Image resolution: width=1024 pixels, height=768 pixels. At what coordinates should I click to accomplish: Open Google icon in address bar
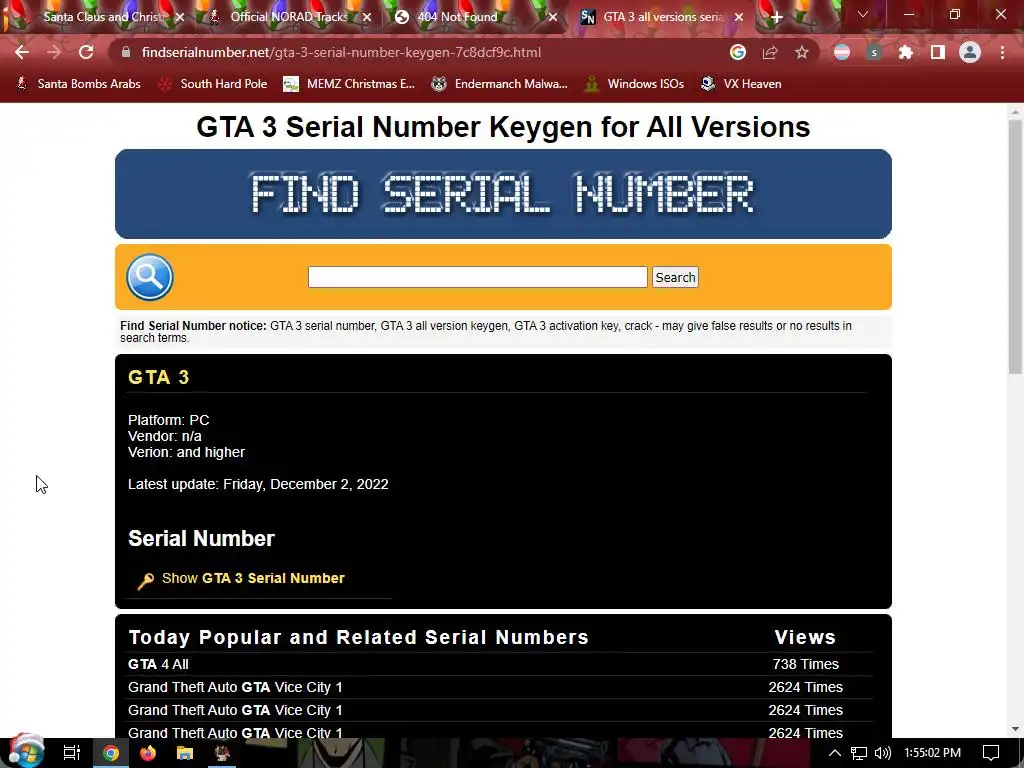coord(738,52)
